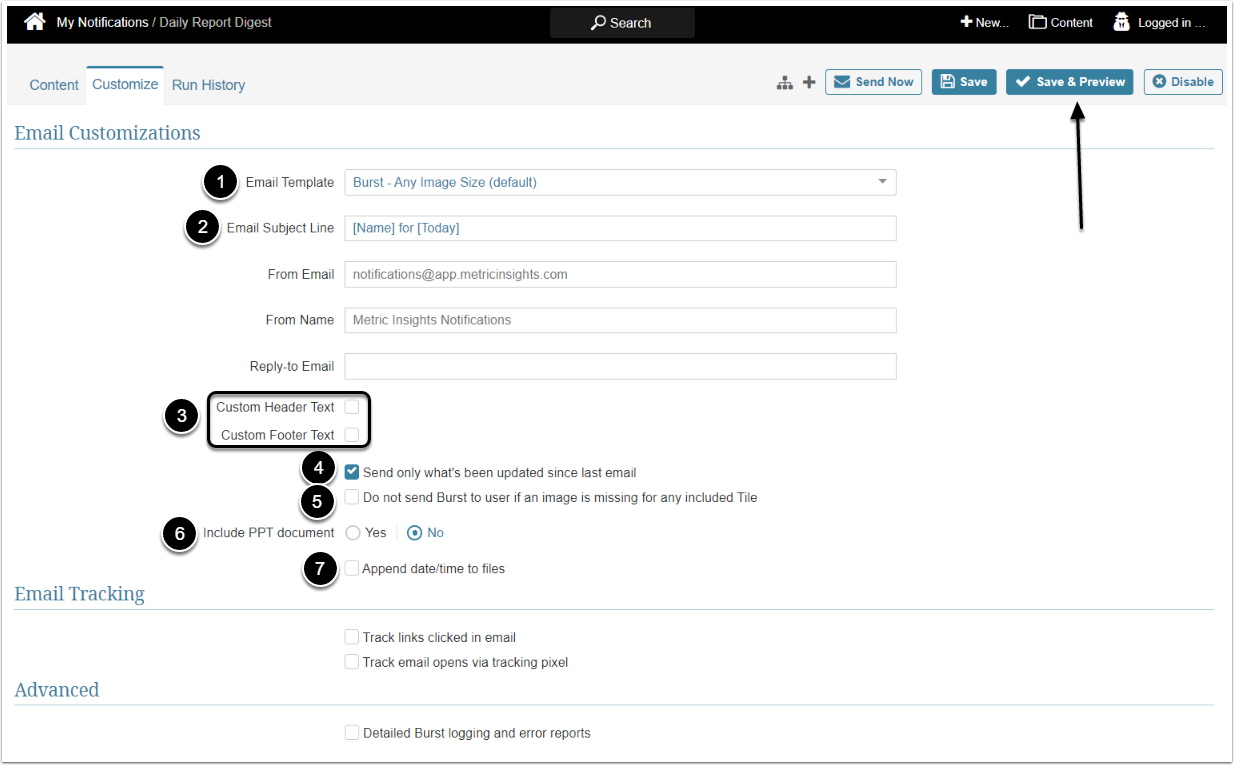The width and height of the screenshot is (1234, 765).
Task: Open the hierarchy diagram icon
Action: coord(785,83)
